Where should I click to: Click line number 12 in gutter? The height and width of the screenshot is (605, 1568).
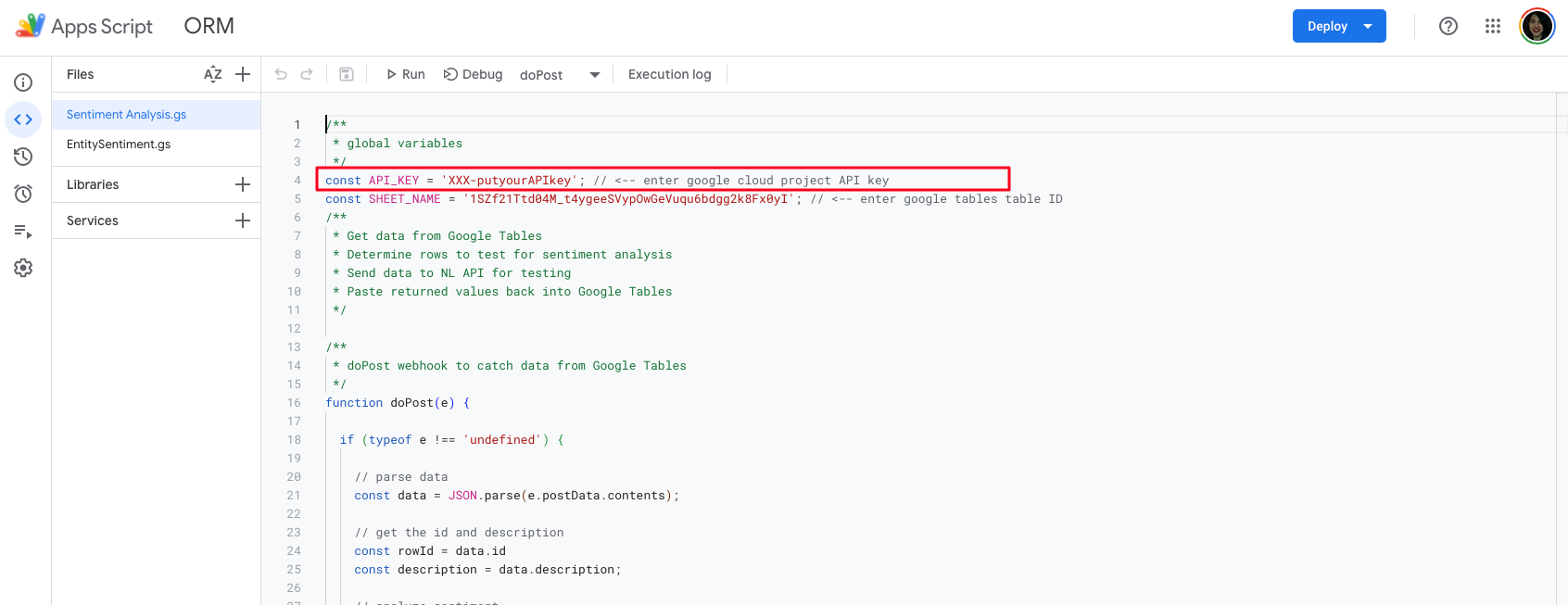tap(294, 329)
